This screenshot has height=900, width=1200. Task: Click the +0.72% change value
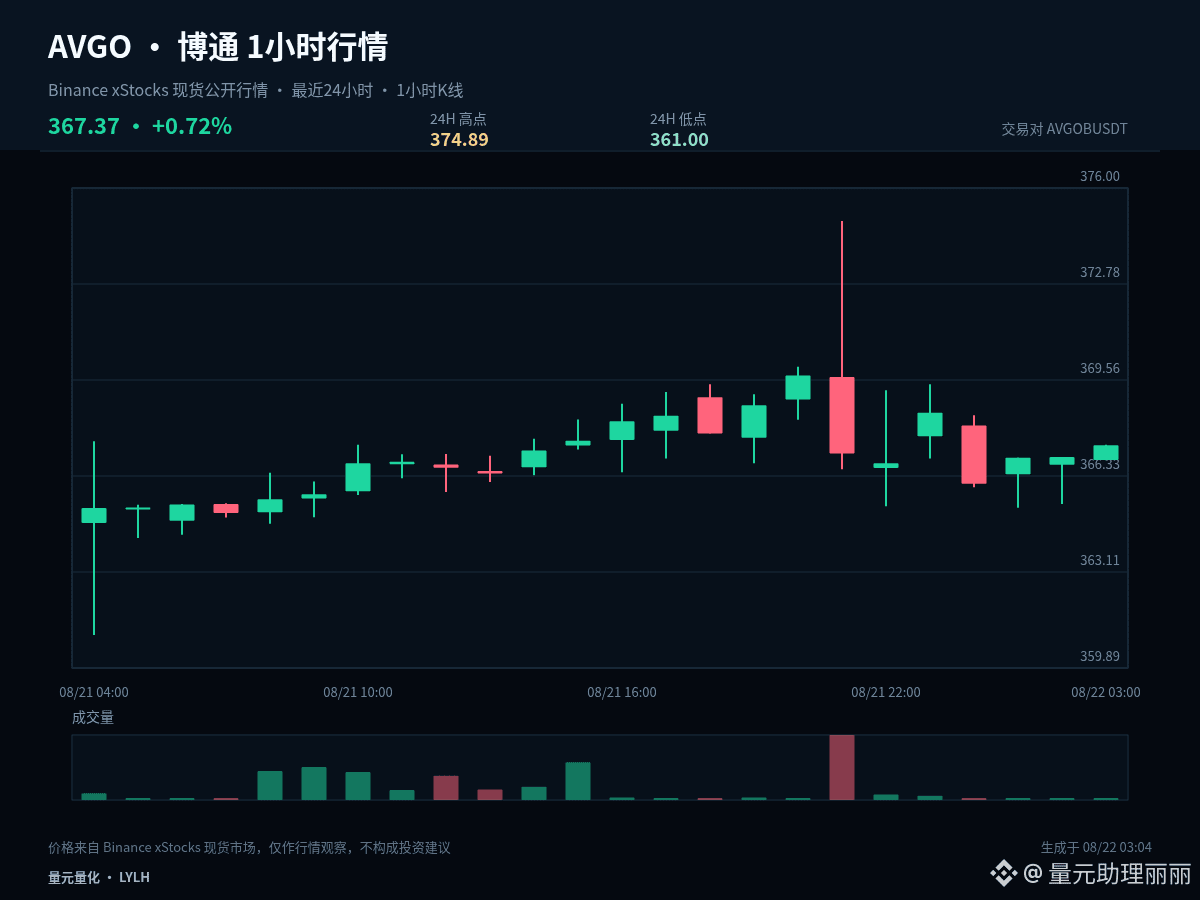(x=192, y=126)
